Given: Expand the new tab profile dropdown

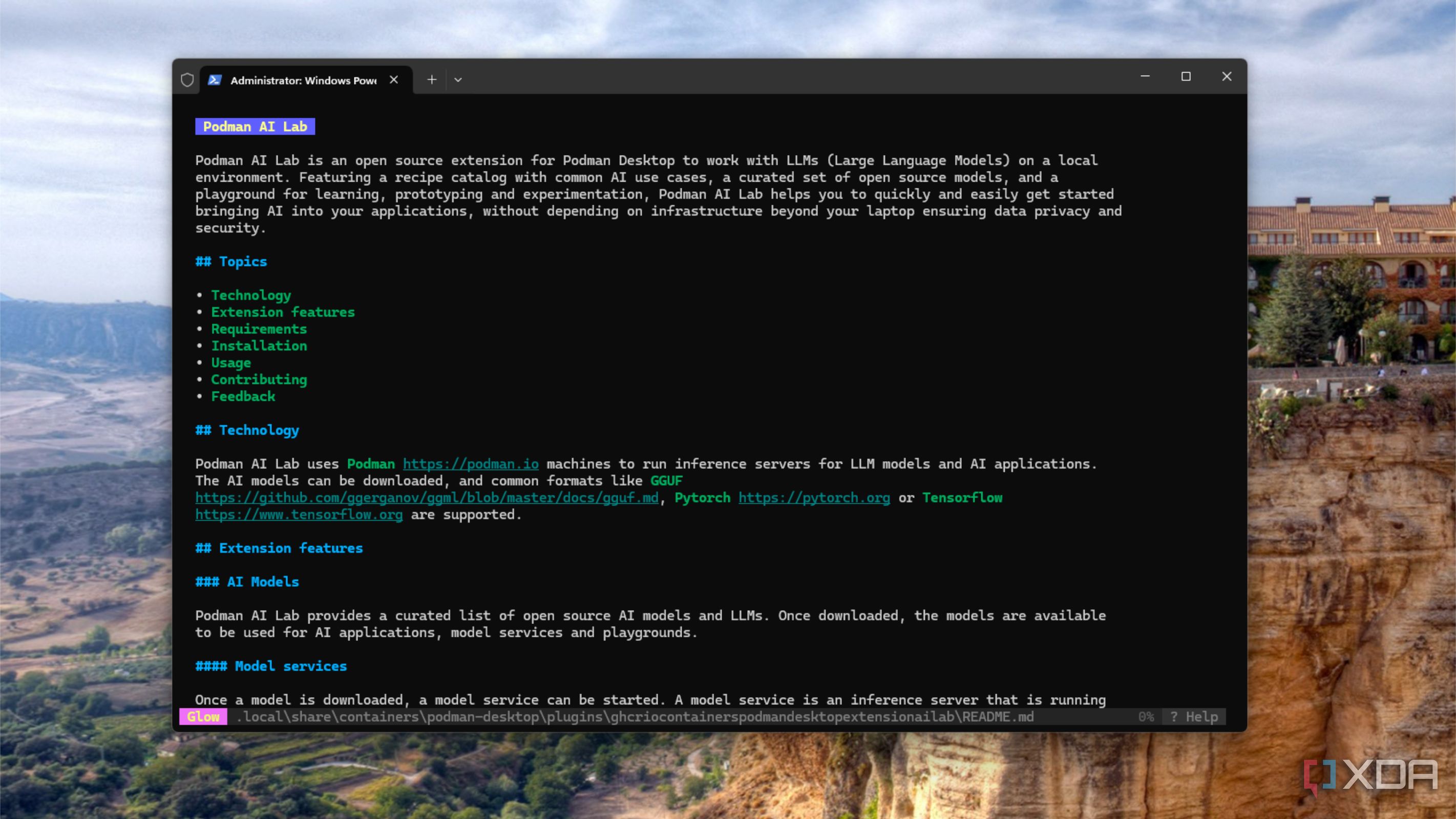Looking at the screenshot, I should tap(458, 80).
